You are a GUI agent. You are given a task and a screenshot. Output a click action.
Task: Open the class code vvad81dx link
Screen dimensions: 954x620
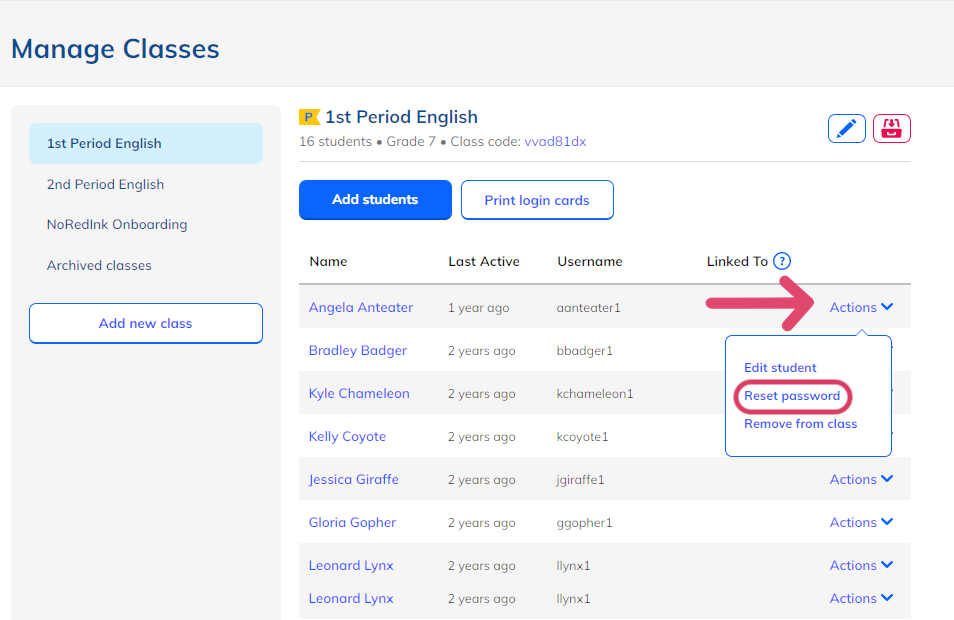tap(555, 142)
